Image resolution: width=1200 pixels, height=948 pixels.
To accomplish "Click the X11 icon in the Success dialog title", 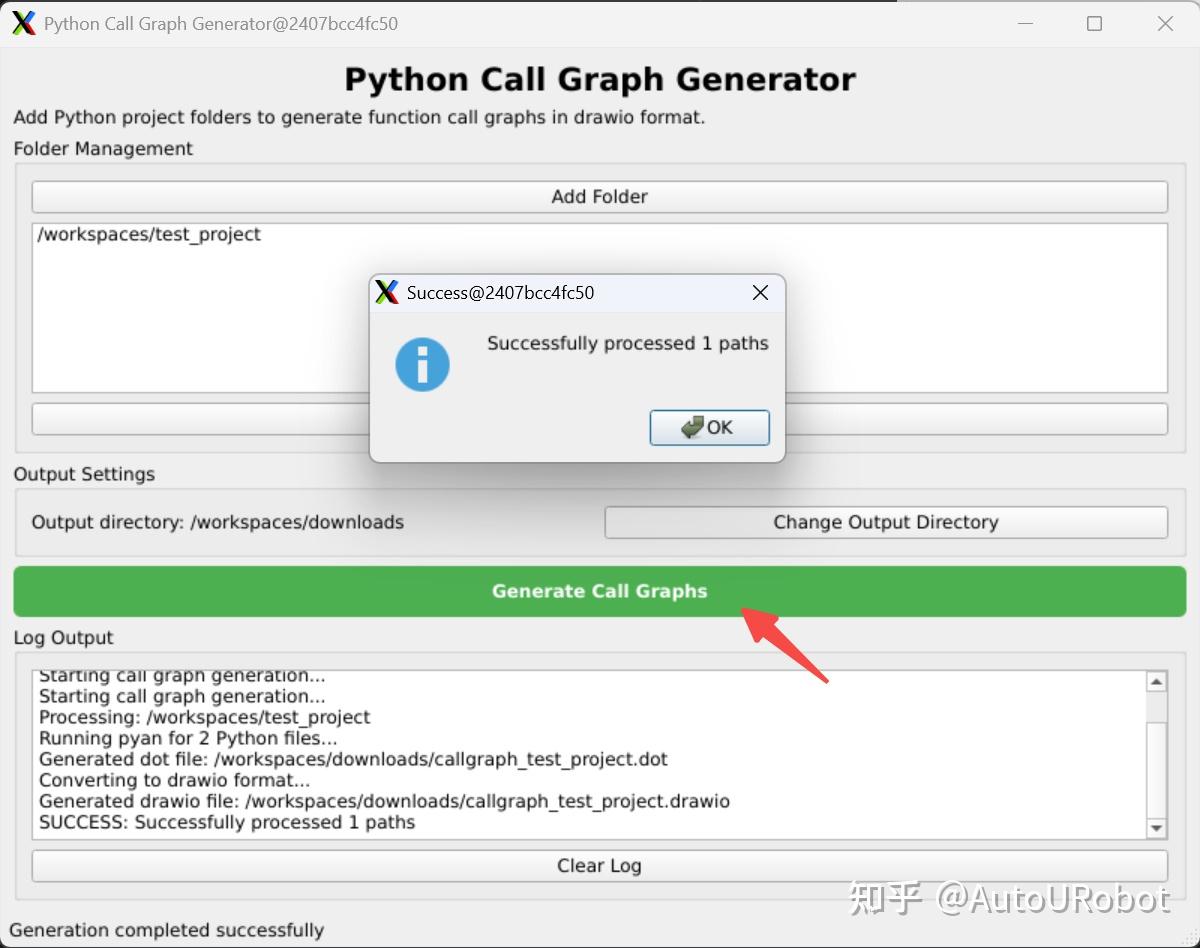I will (x=387, y=292).
